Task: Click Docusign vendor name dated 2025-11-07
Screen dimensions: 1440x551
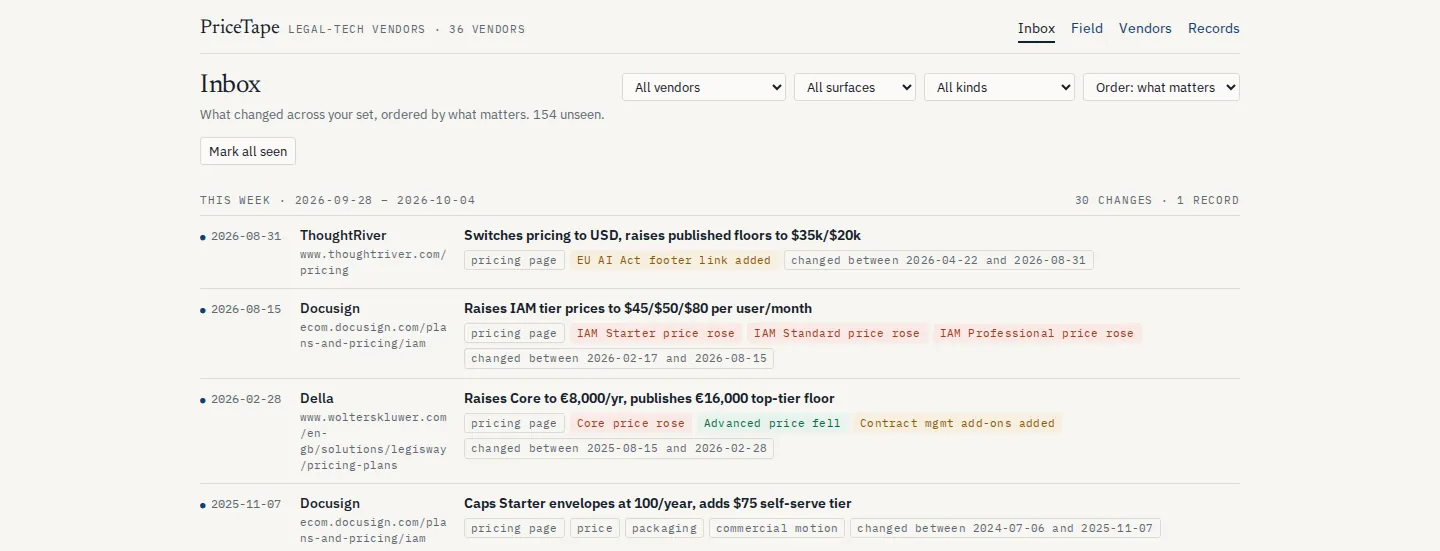Action: [x=330, y=503]
